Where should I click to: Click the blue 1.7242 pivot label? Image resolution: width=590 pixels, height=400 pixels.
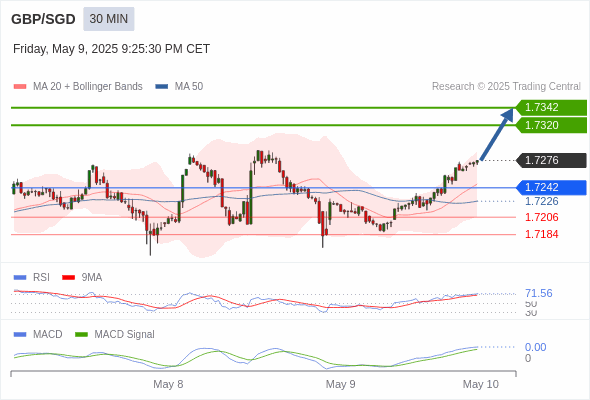tap(551, 187)
